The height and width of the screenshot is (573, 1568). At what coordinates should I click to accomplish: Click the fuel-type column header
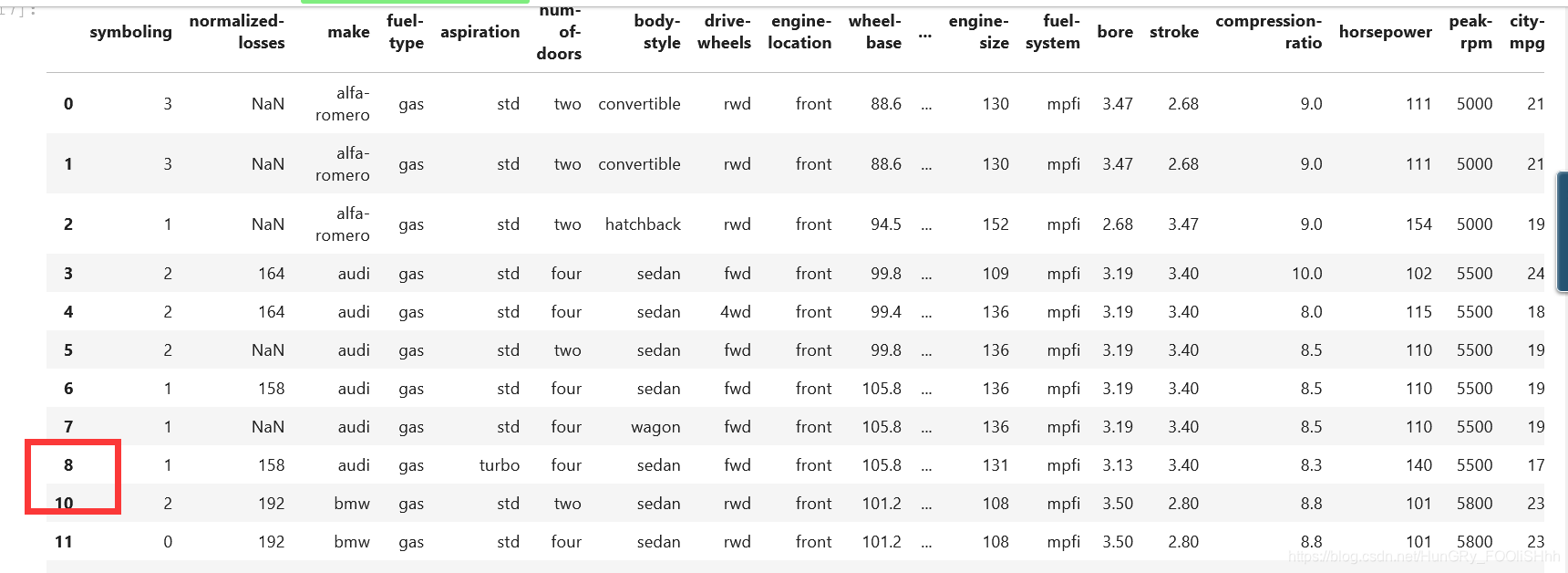[406, 32]
